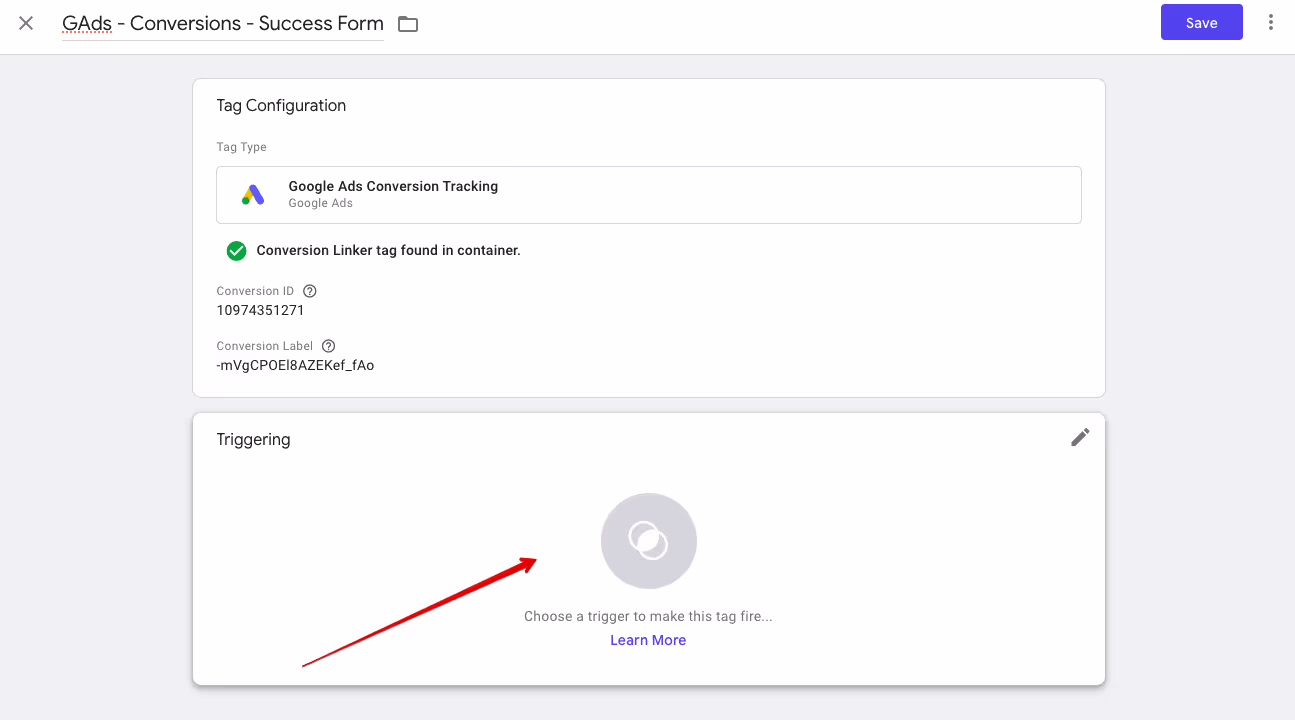Click 'Choose a trigger to make this tag fire' text
The image size is (1295, 720).
tap(648, 616)
